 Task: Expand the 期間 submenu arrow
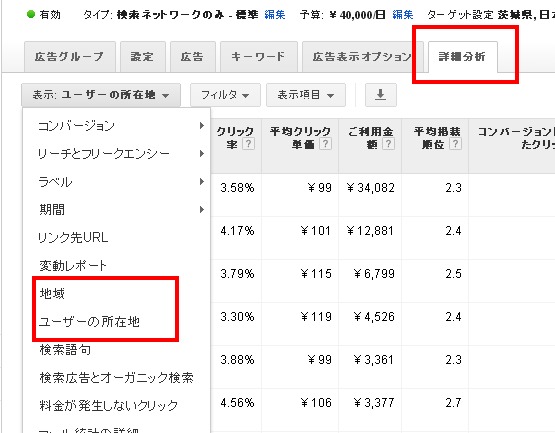[201, 210]
